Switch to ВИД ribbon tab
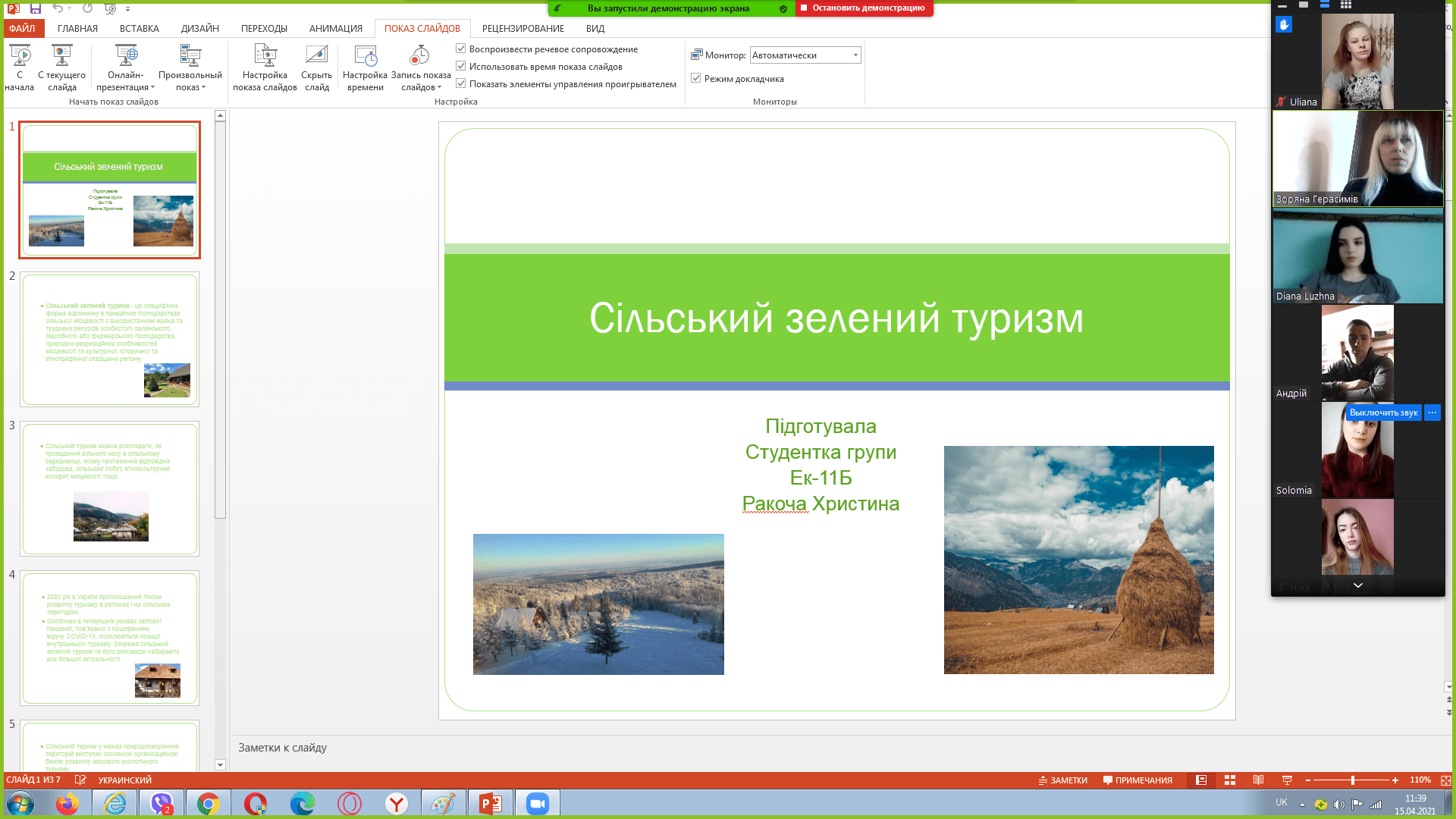This screenshot has height=819, width=1456. (x=595, y=28)
